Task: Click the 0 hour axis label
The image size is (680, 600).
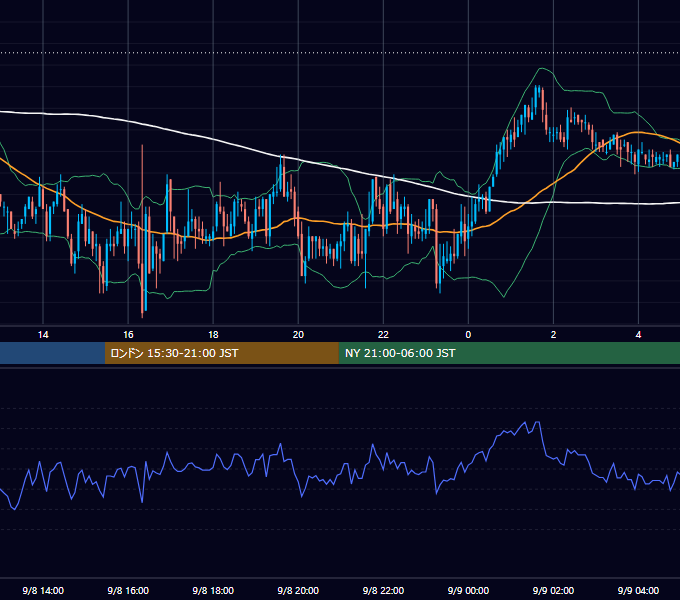Action: click(x=468, y=335)
